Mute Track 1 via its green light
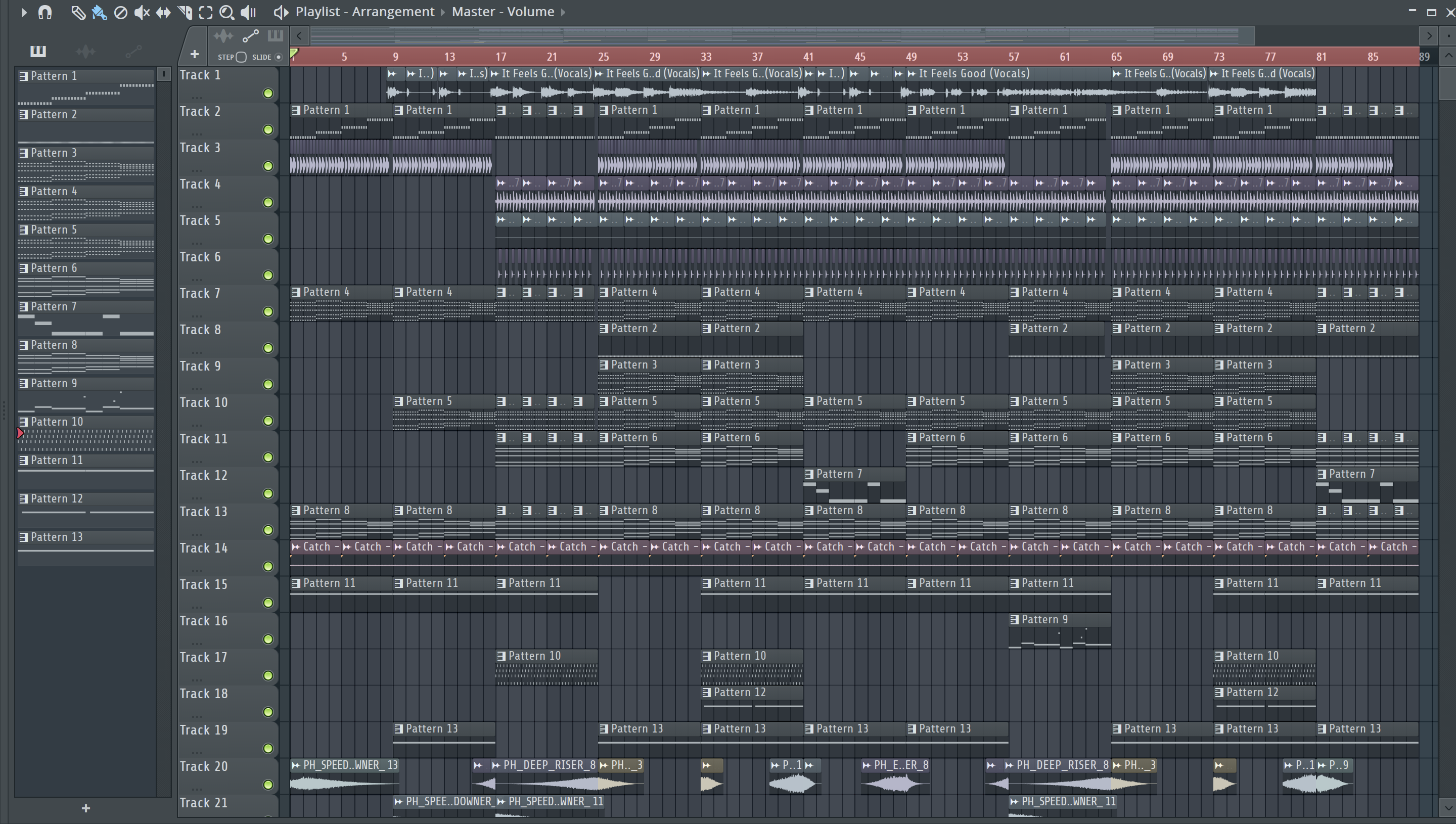Screen dimensions: 1456x824 268,94
